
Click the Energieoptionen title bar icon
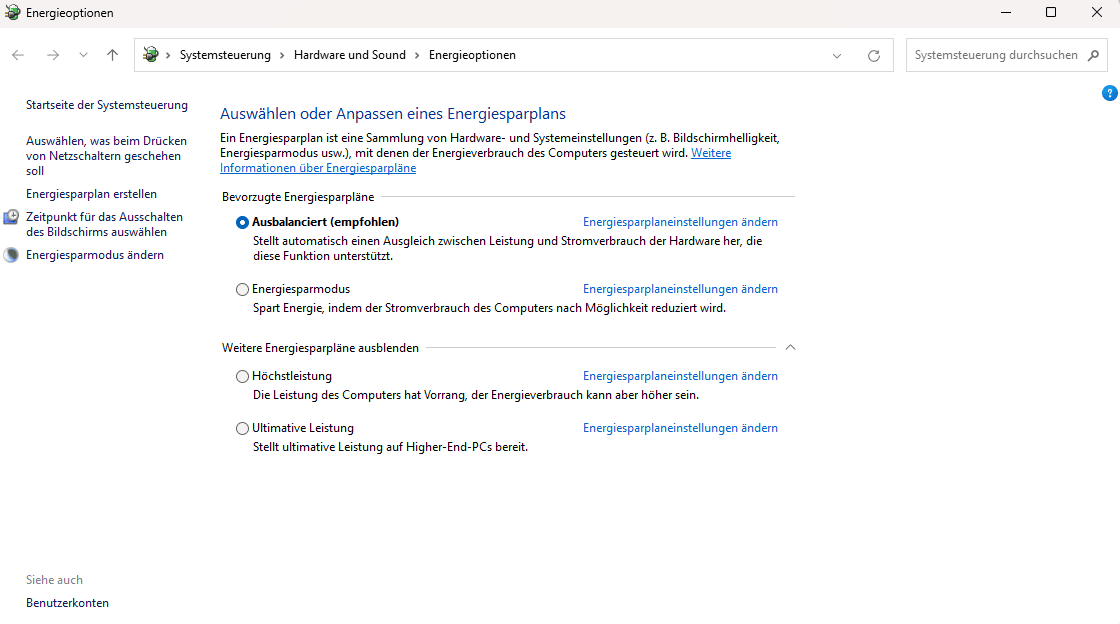pyautogui.click(x=12, y=13)
